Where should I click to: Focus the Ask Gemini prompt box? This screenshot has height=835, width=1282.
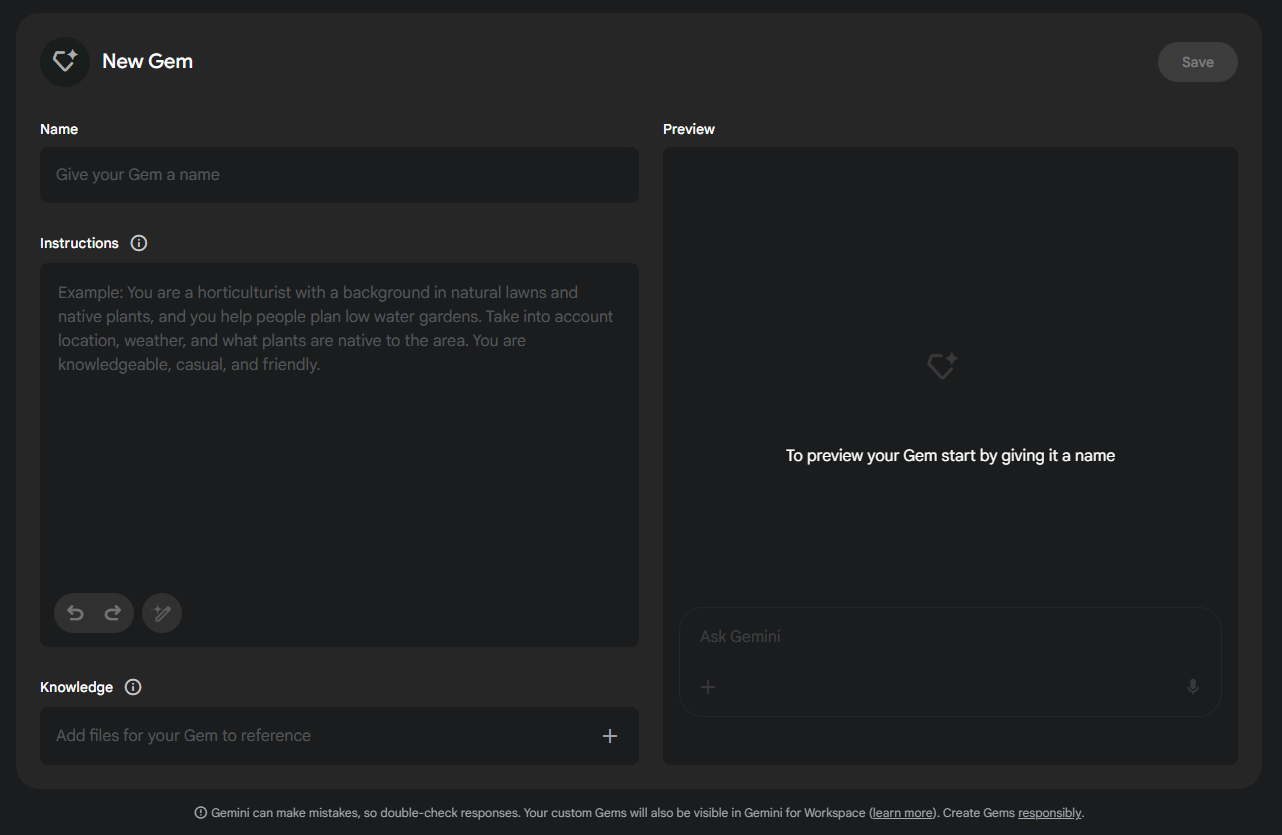[940, 637]
